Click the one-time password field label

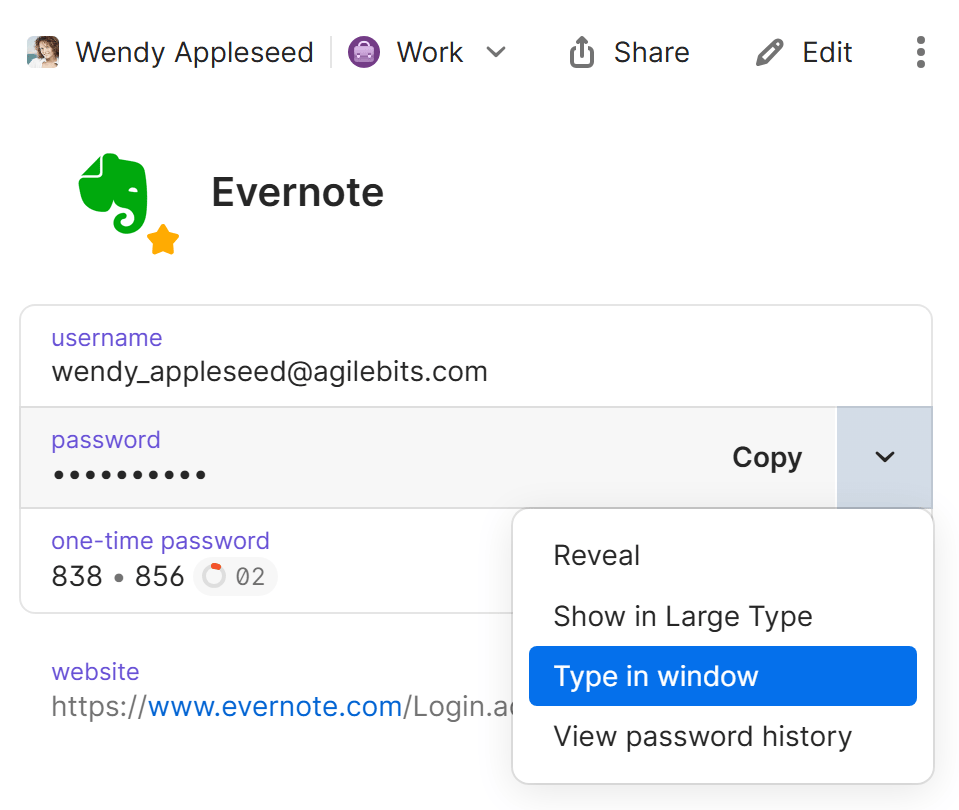[x=160, y=541]
